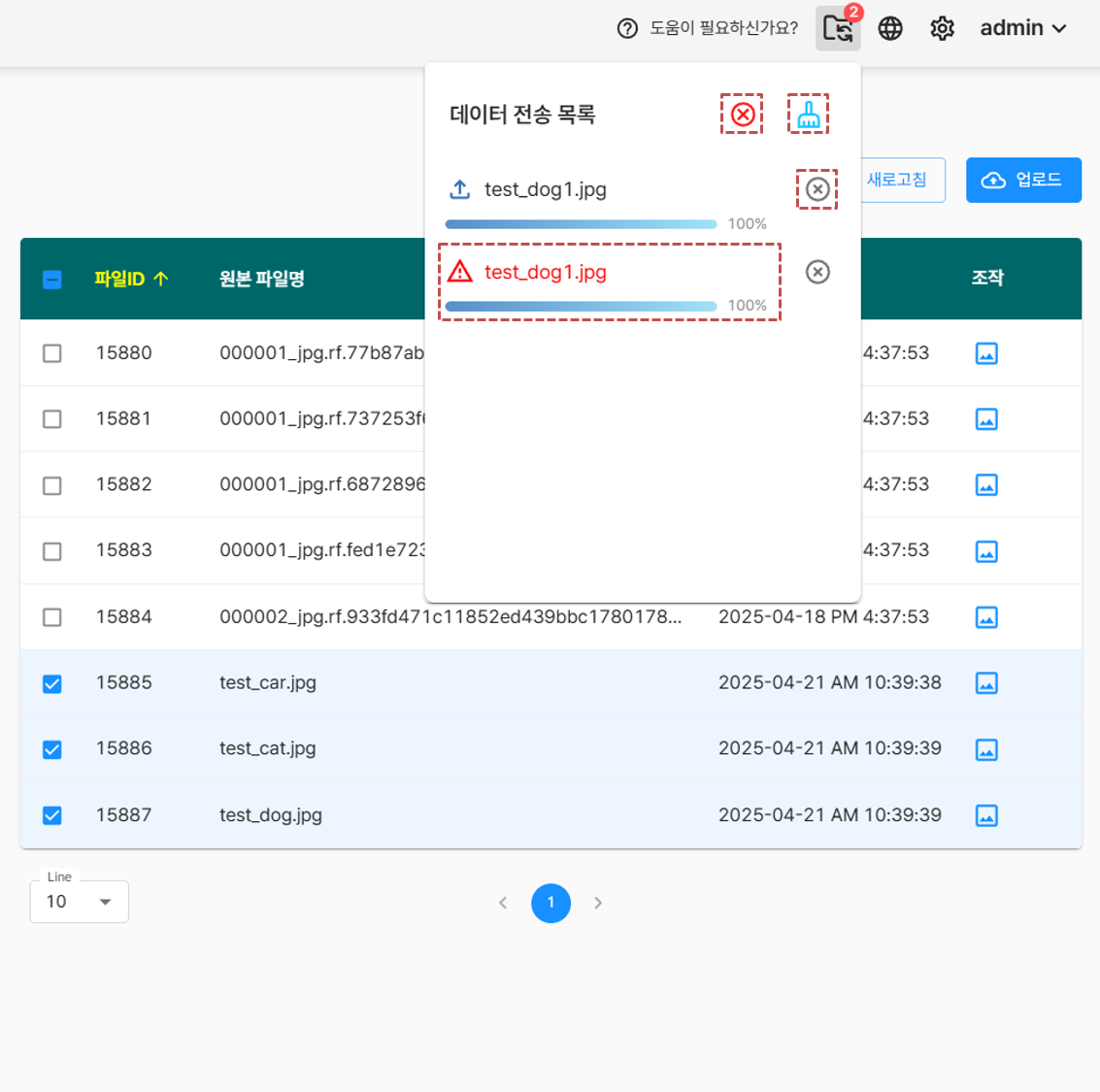The image size is (1100, 1092).
Task: Uncheck the box for test_cat.jpg
Action: [51, 749]
